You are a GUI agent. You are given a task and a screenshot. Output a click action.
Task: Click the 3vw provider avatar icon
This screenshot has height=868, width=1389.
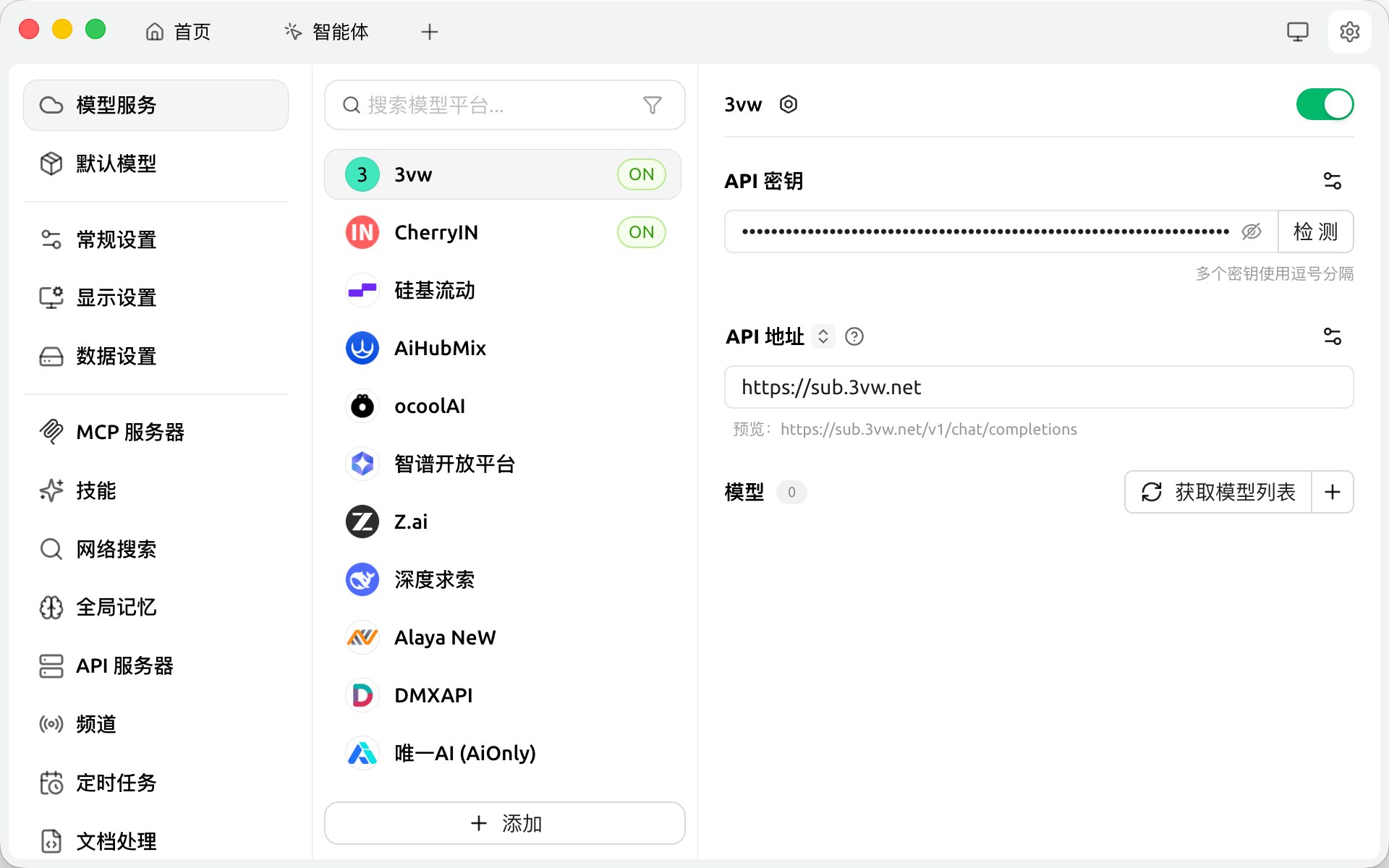362,174
